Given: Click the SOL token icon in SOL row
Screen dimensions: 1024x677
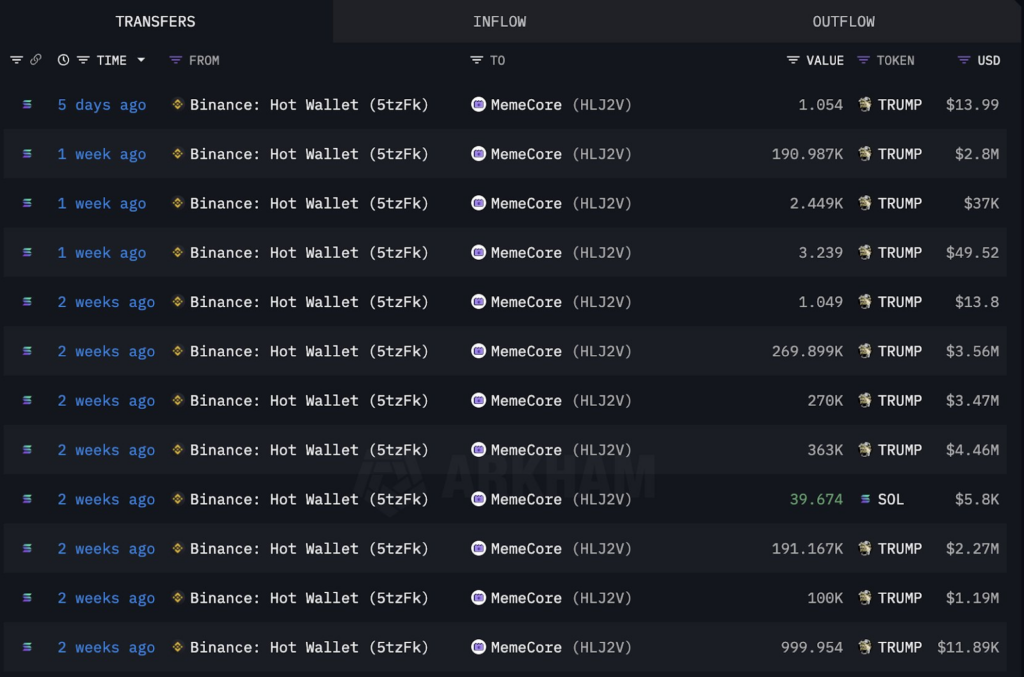Looking at the screenshot, I should click(865, 499).
